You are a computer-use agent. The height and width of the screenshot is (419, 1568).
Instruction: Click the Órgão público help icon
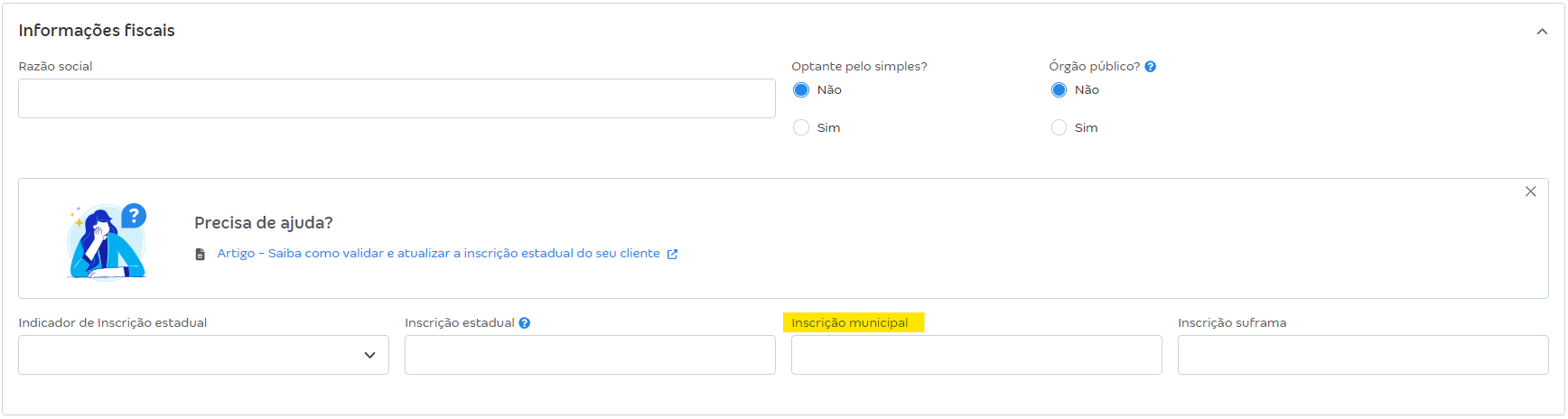1150,67
